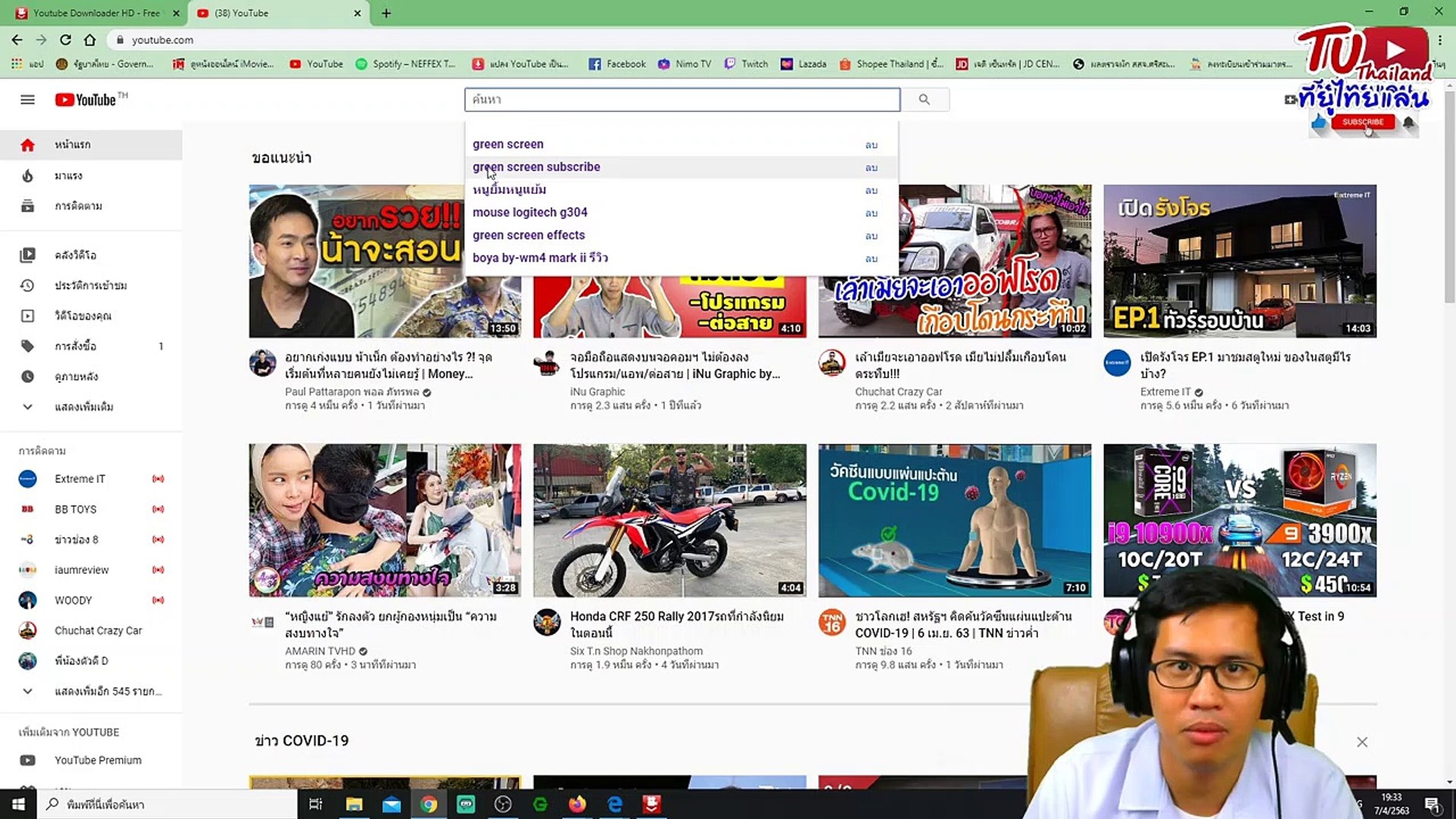Click the YouTube search input field
The image size is (1456, 819).
[x=681, y=99]
